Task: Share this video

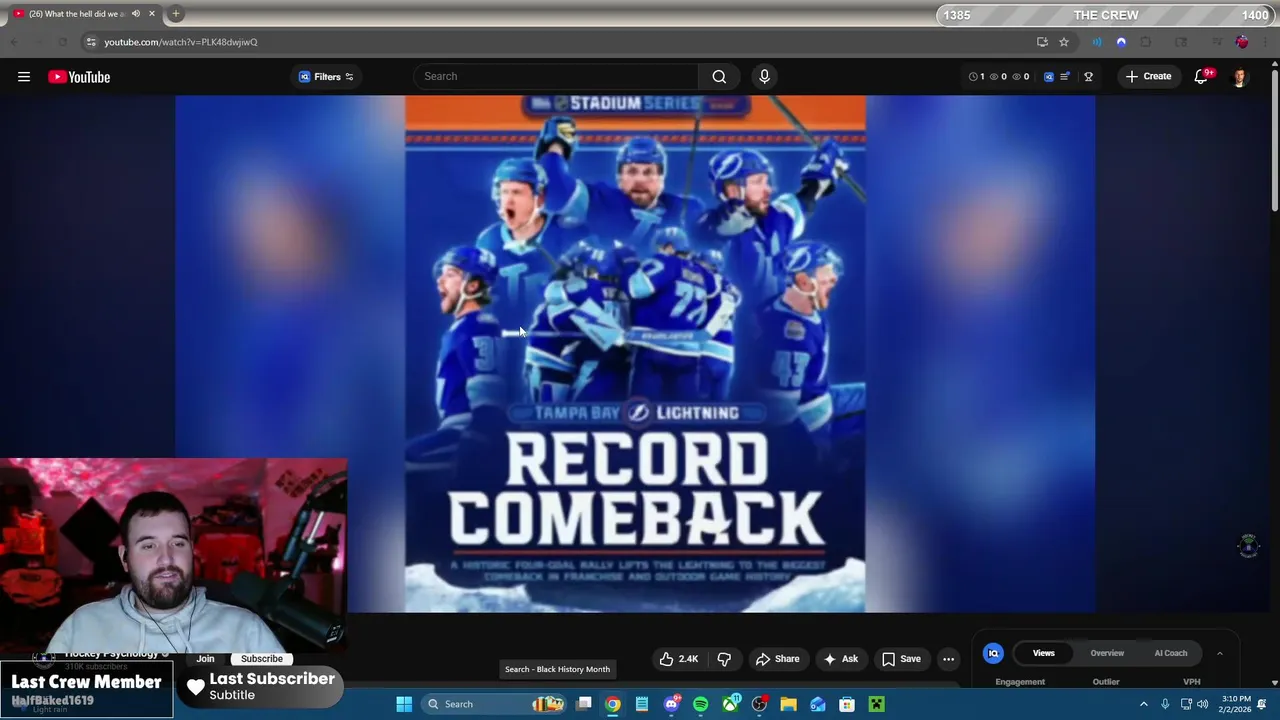Action: click(x=777, y=659)
